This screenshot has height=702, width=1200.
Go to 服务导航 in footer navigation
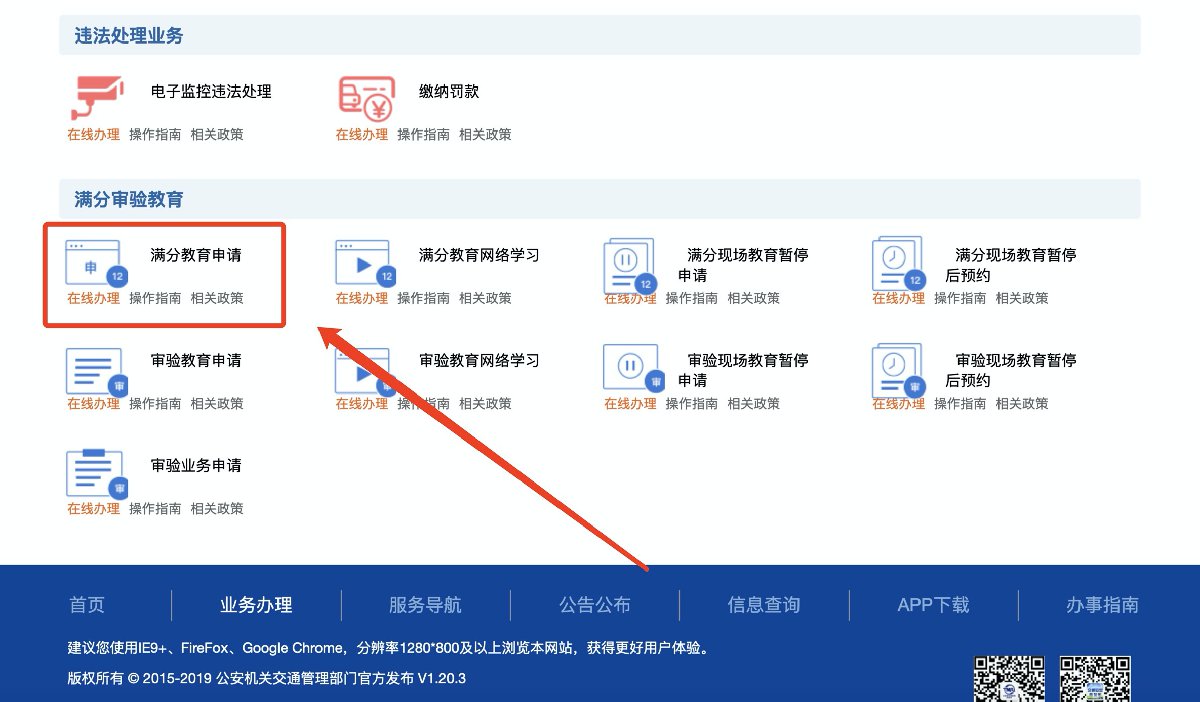425,605
